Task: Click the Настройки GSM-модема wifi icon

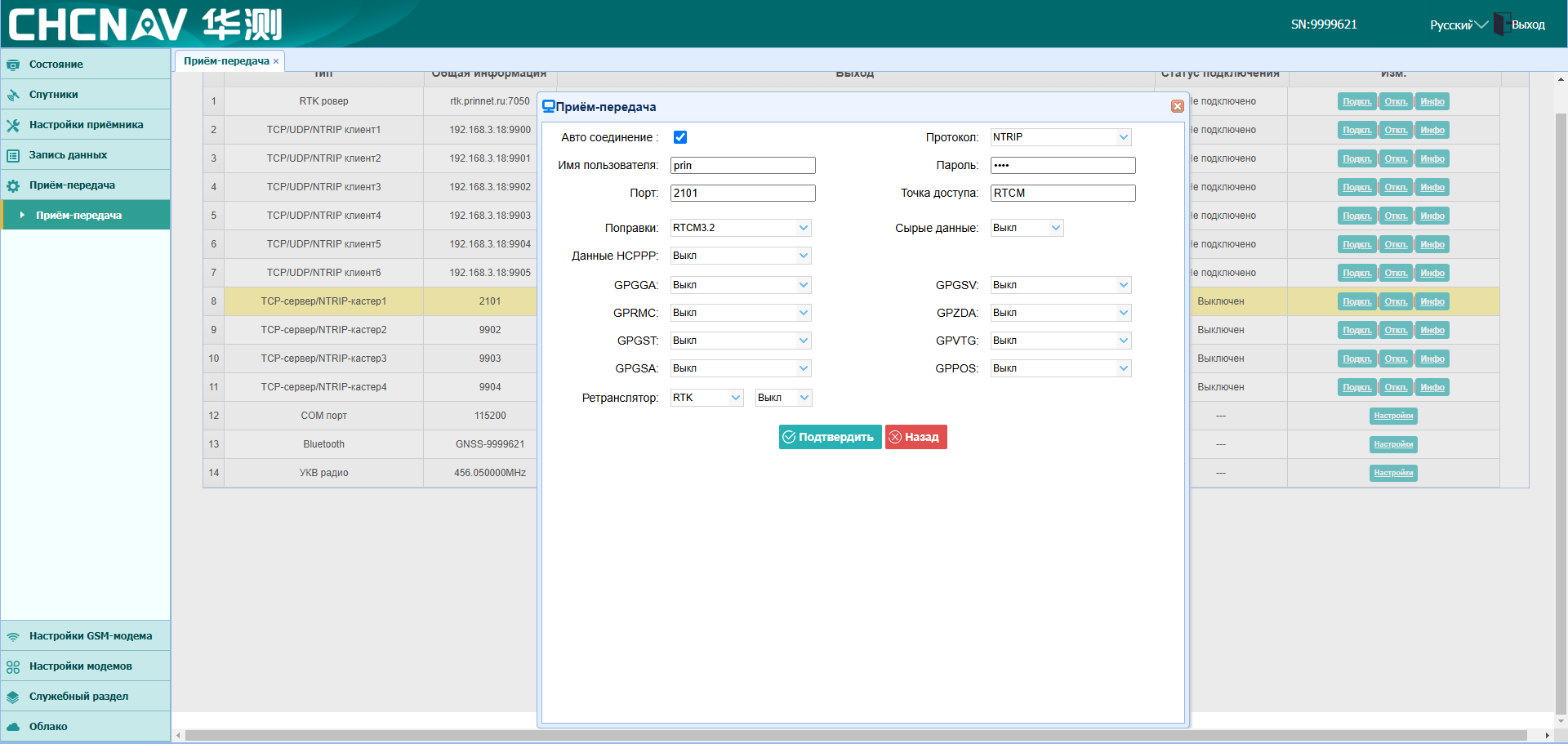Action: (13, 636)
